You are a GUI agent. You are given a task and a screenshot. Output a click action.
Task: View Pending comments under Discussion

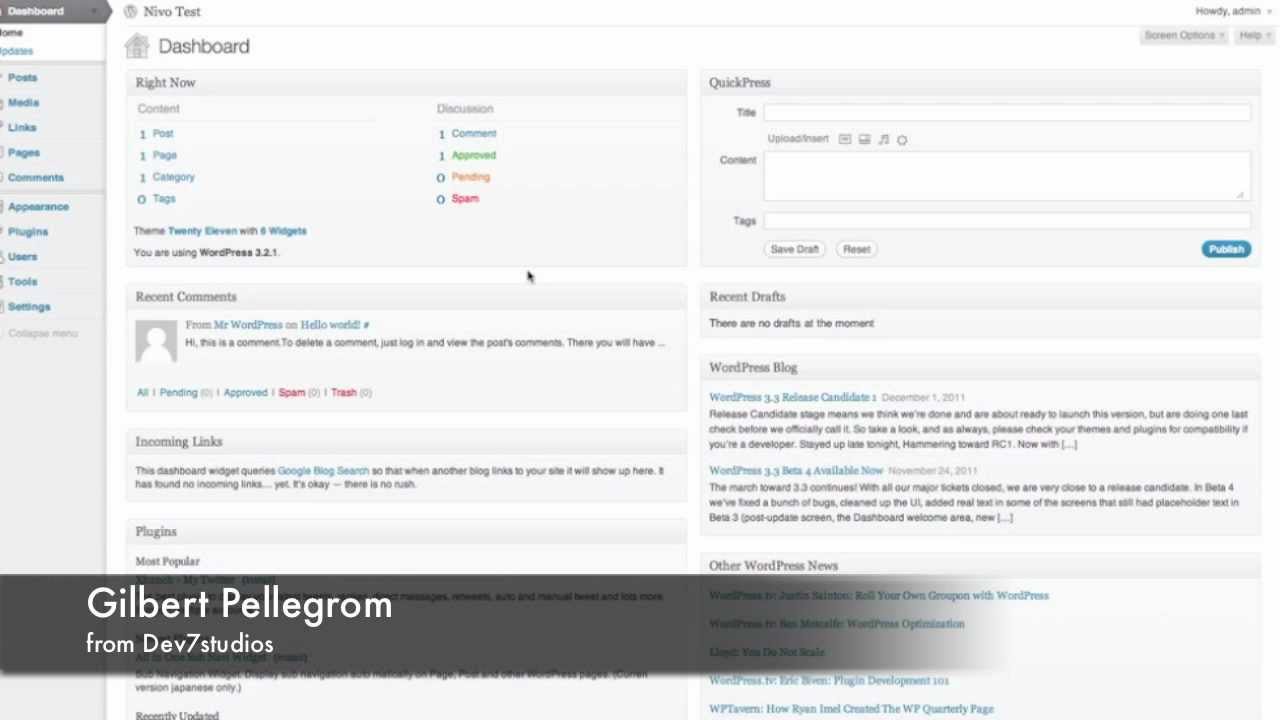coord(471,177)
